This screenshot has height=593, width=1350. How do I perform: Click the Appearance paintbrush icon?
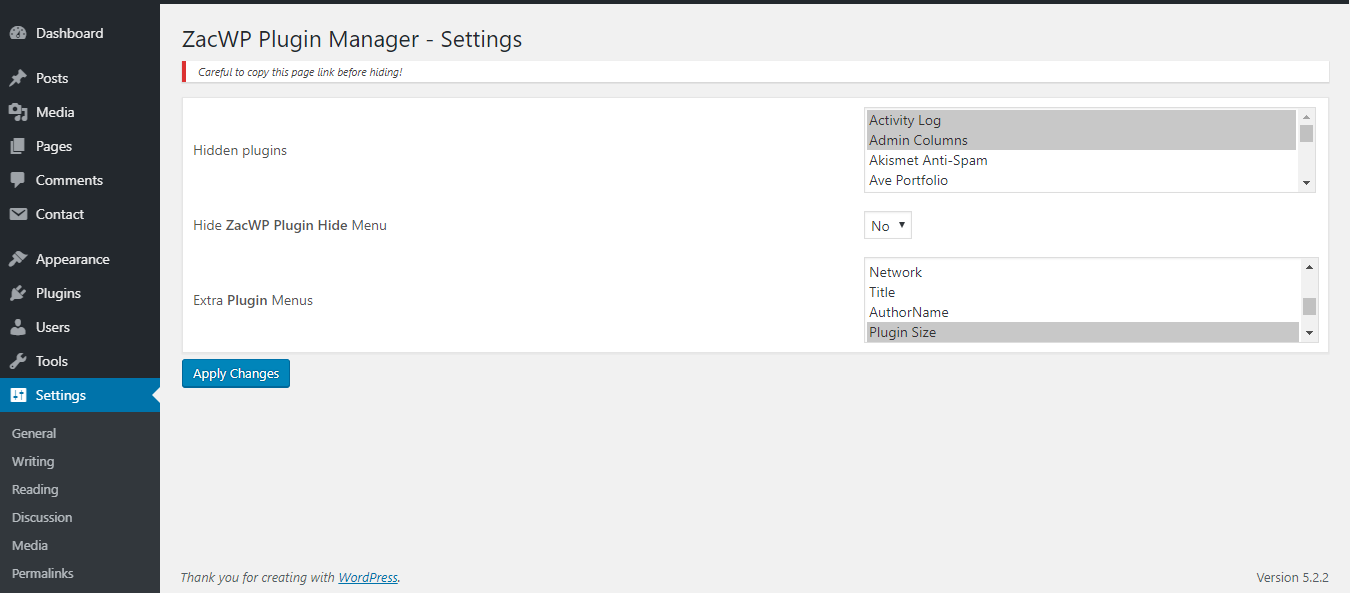(x=18, y=259)
